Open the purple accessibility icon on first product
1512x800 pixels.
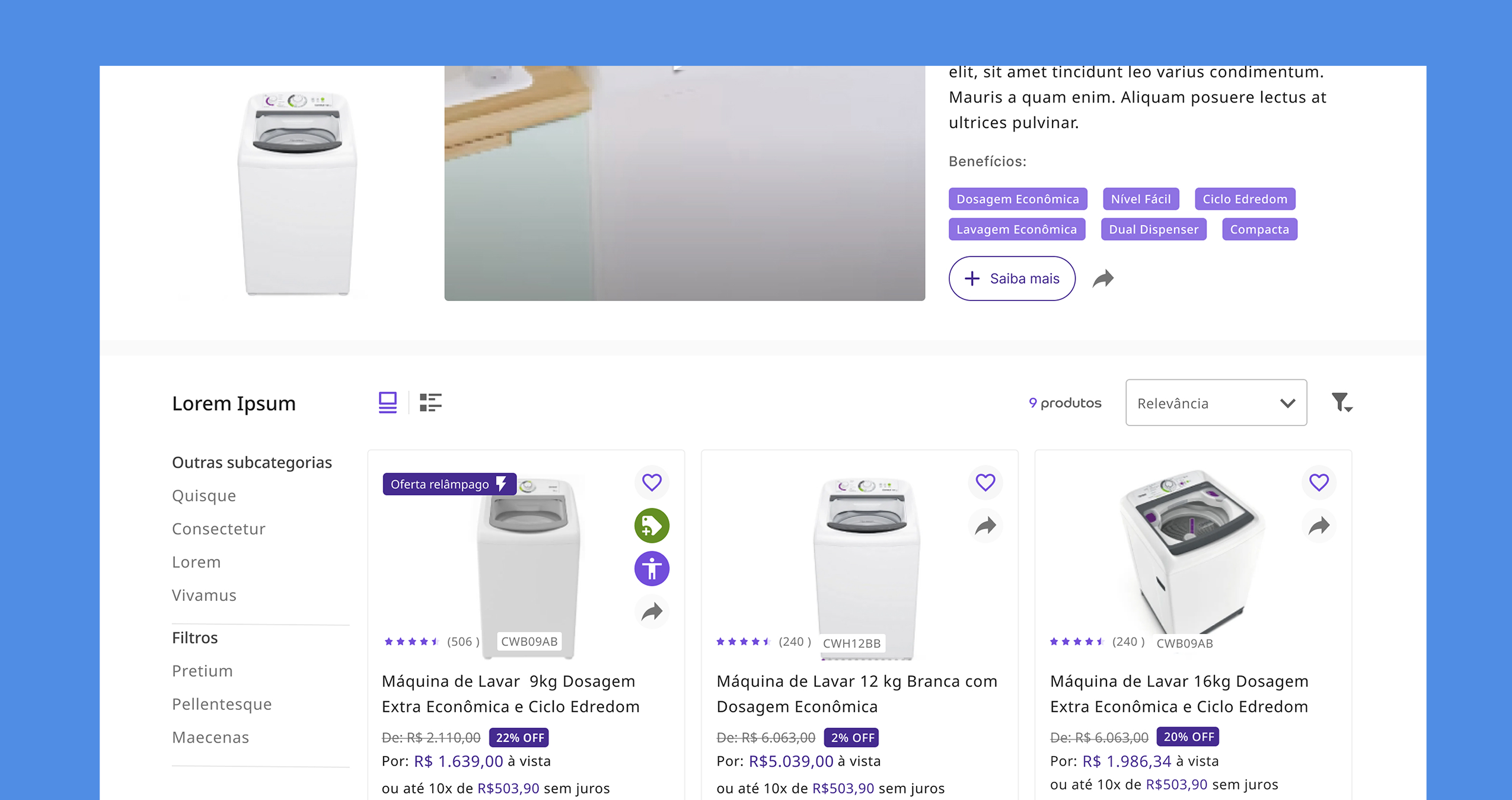coord(652,569)
